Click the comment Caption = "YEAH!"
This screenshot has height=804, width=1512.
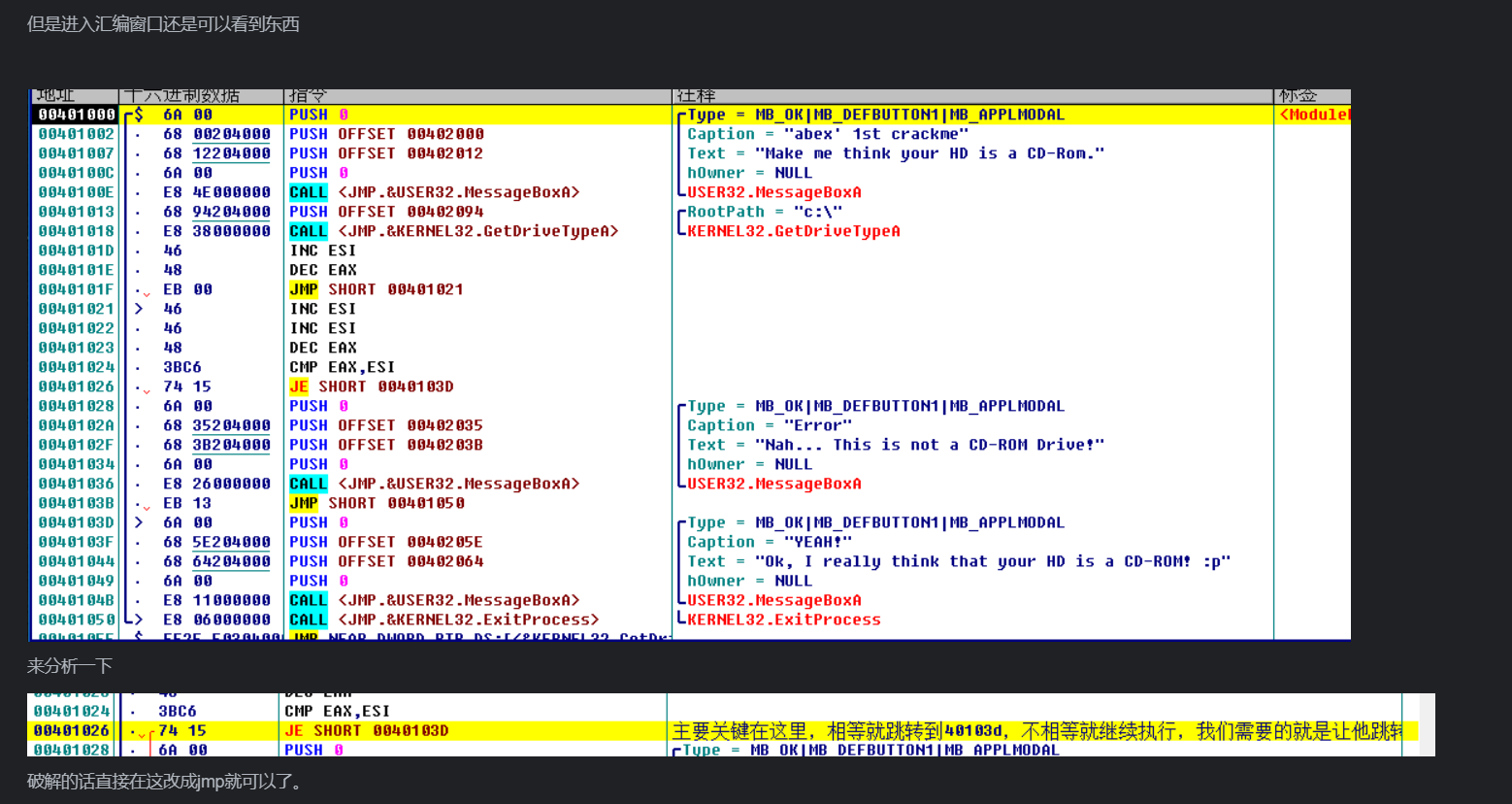[770, 542]
